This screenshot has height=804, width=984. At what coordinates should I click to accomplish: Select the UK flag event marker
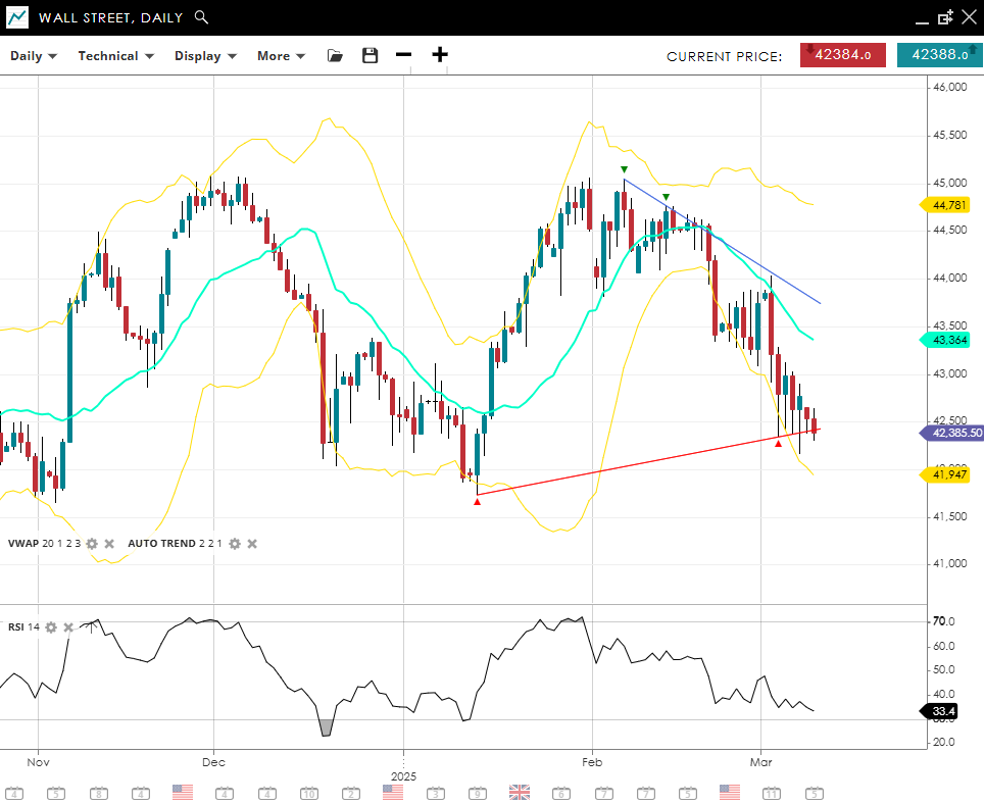tap(519, 792)
